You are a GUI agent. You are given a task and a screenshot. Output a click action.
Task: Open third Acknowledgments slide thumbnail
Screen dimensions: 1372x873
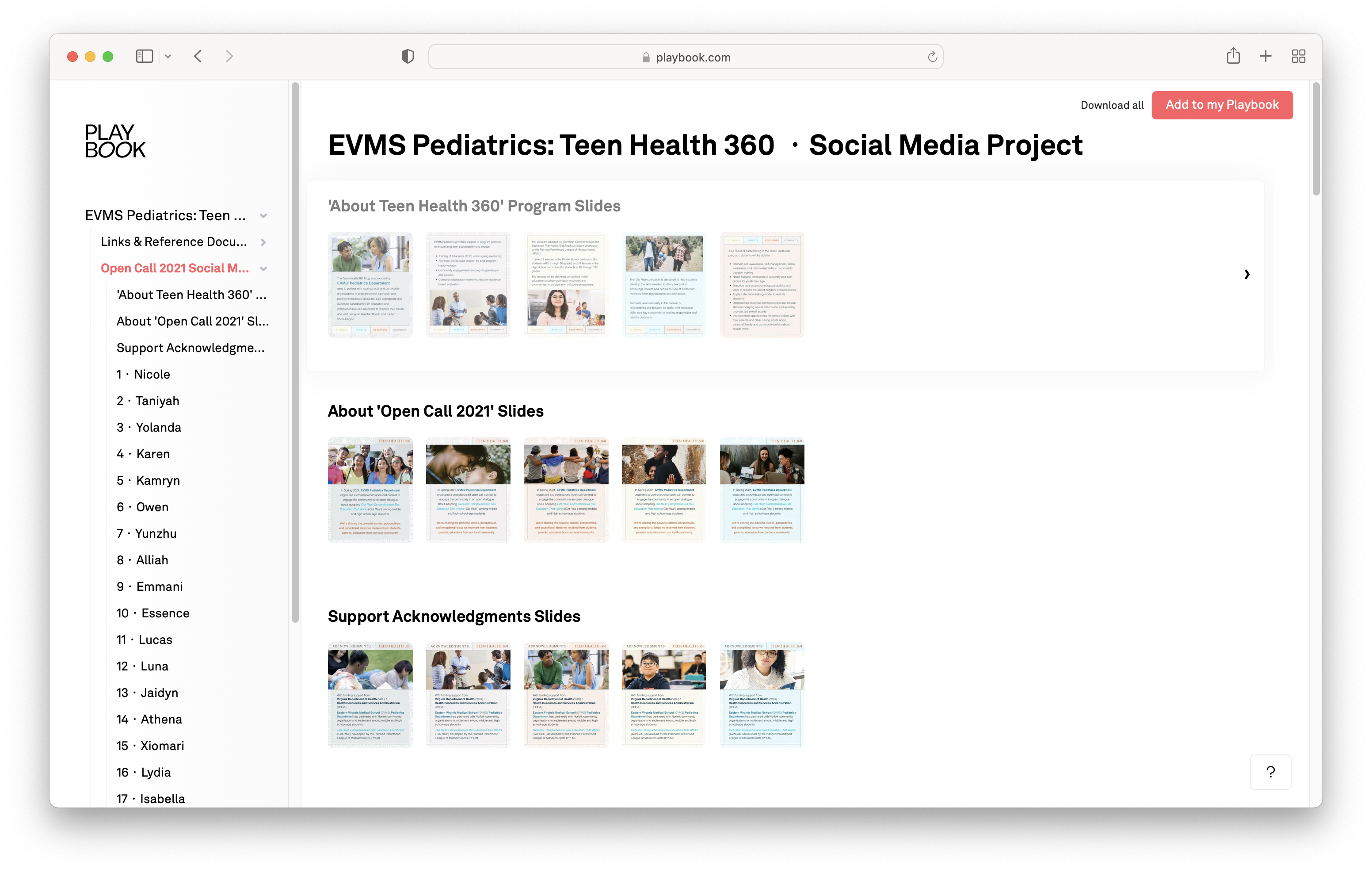click(566, 695)
